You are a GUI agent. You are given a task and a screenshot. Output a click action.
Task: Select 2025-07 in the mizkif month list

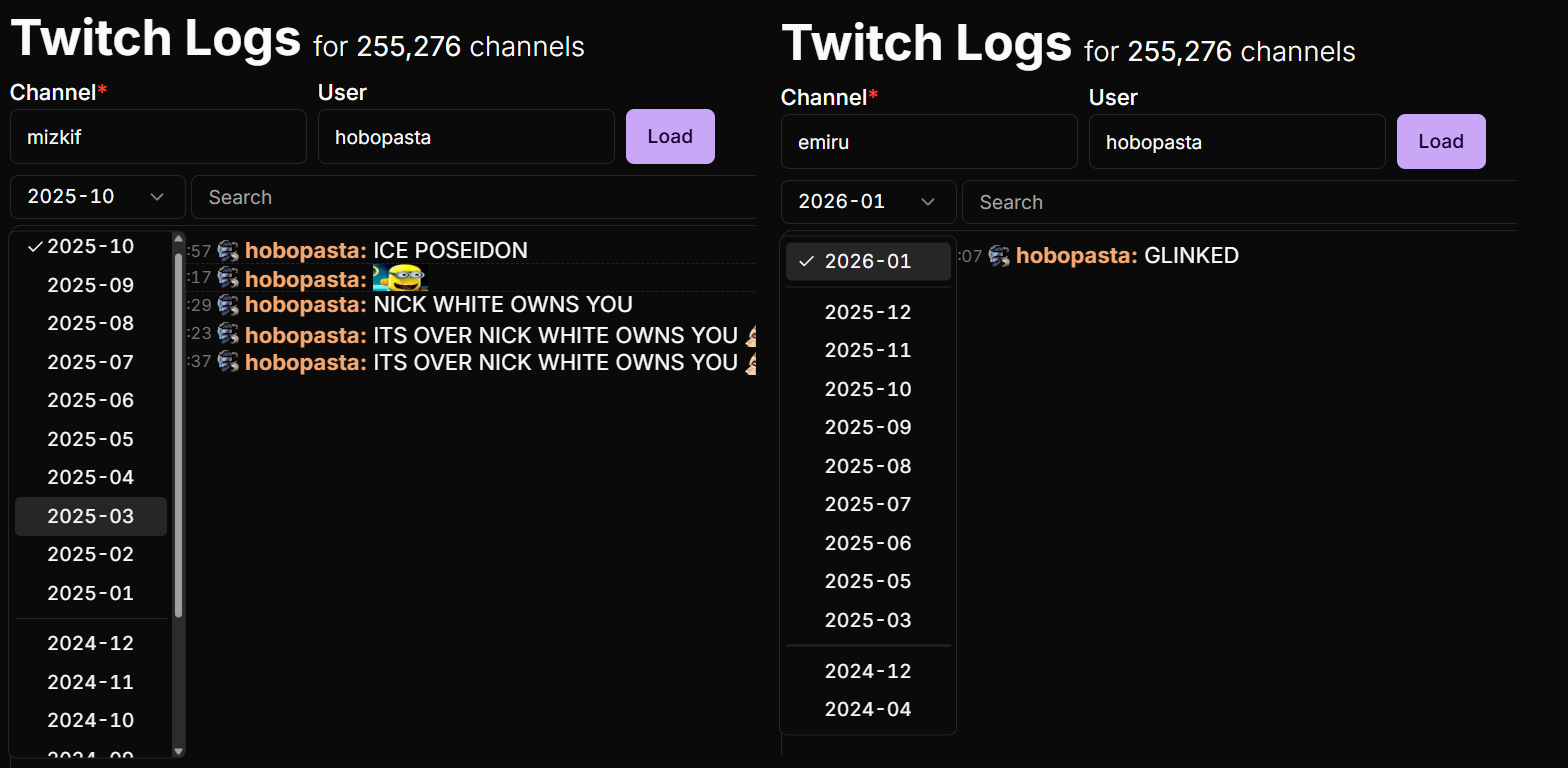91,362
